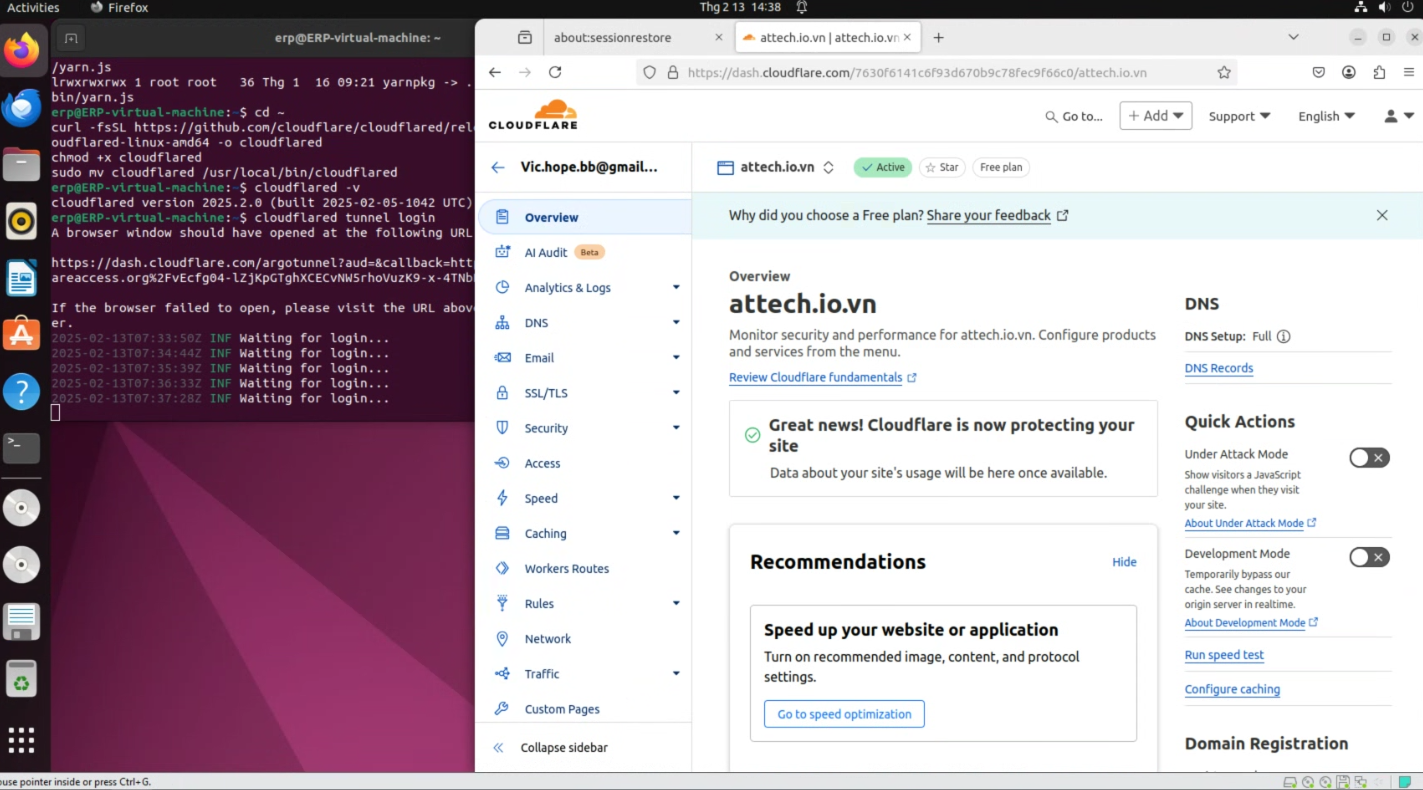Select the Security shield icon
Screen dimensions: 1423x790
click(501, 428)
